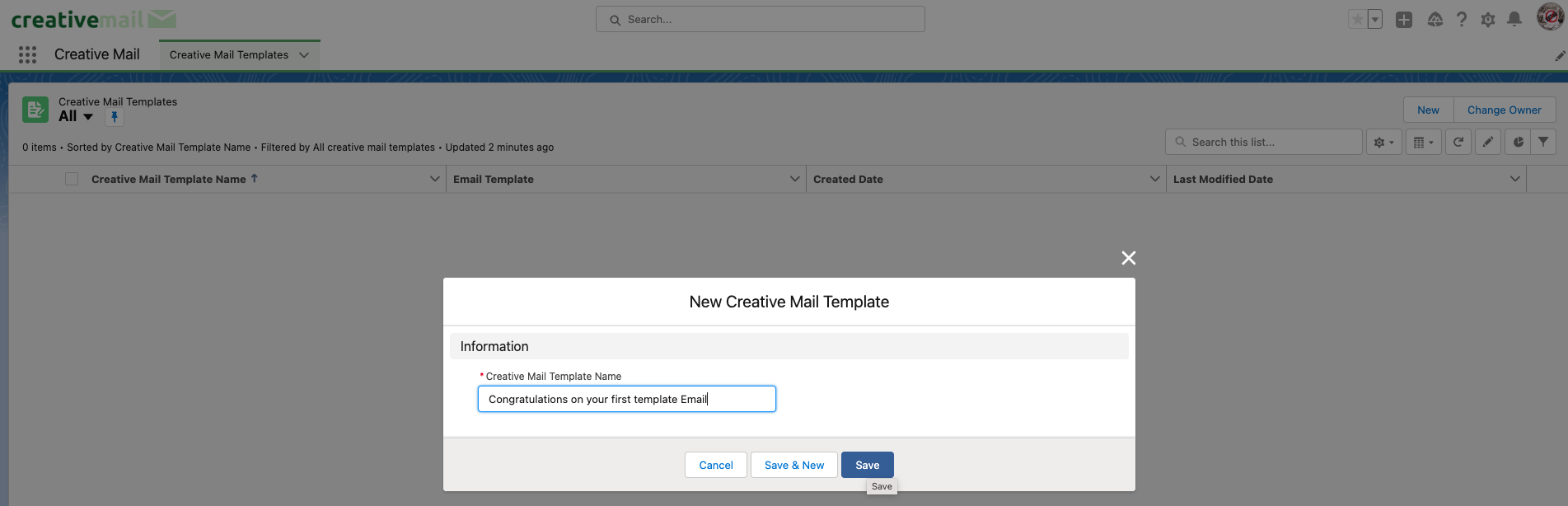This screenshot has height=506, width=1568.
Task: Show the charts panel icon
Action: tap(1518, 142)
